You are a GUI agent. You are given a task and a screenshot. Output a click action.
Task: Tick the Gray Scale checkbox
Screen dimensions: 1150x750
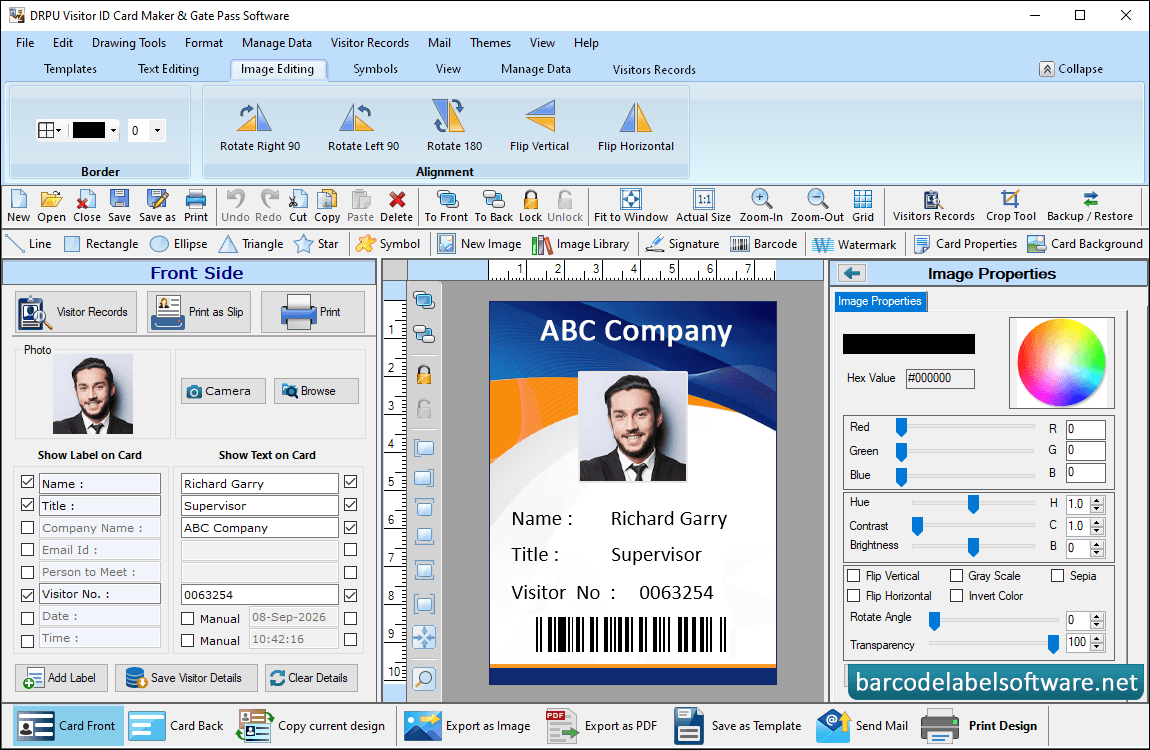956,576
